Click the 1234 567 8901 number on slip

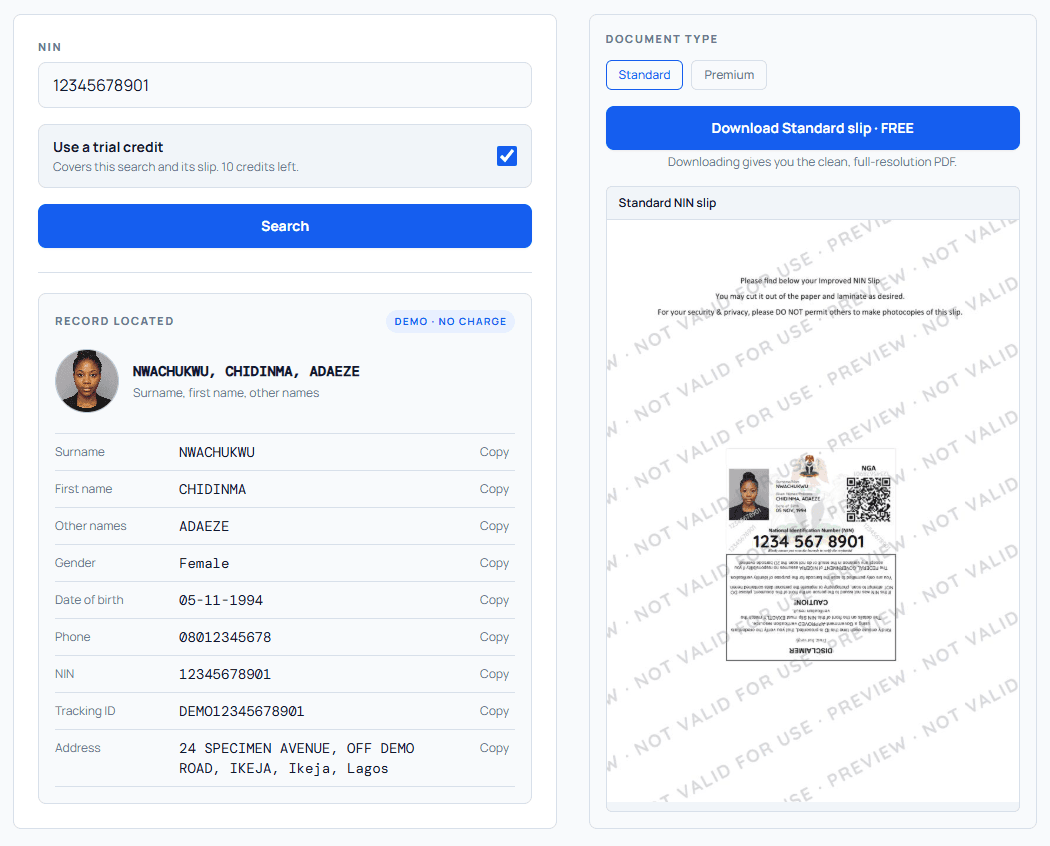click(x=808, y=541)
